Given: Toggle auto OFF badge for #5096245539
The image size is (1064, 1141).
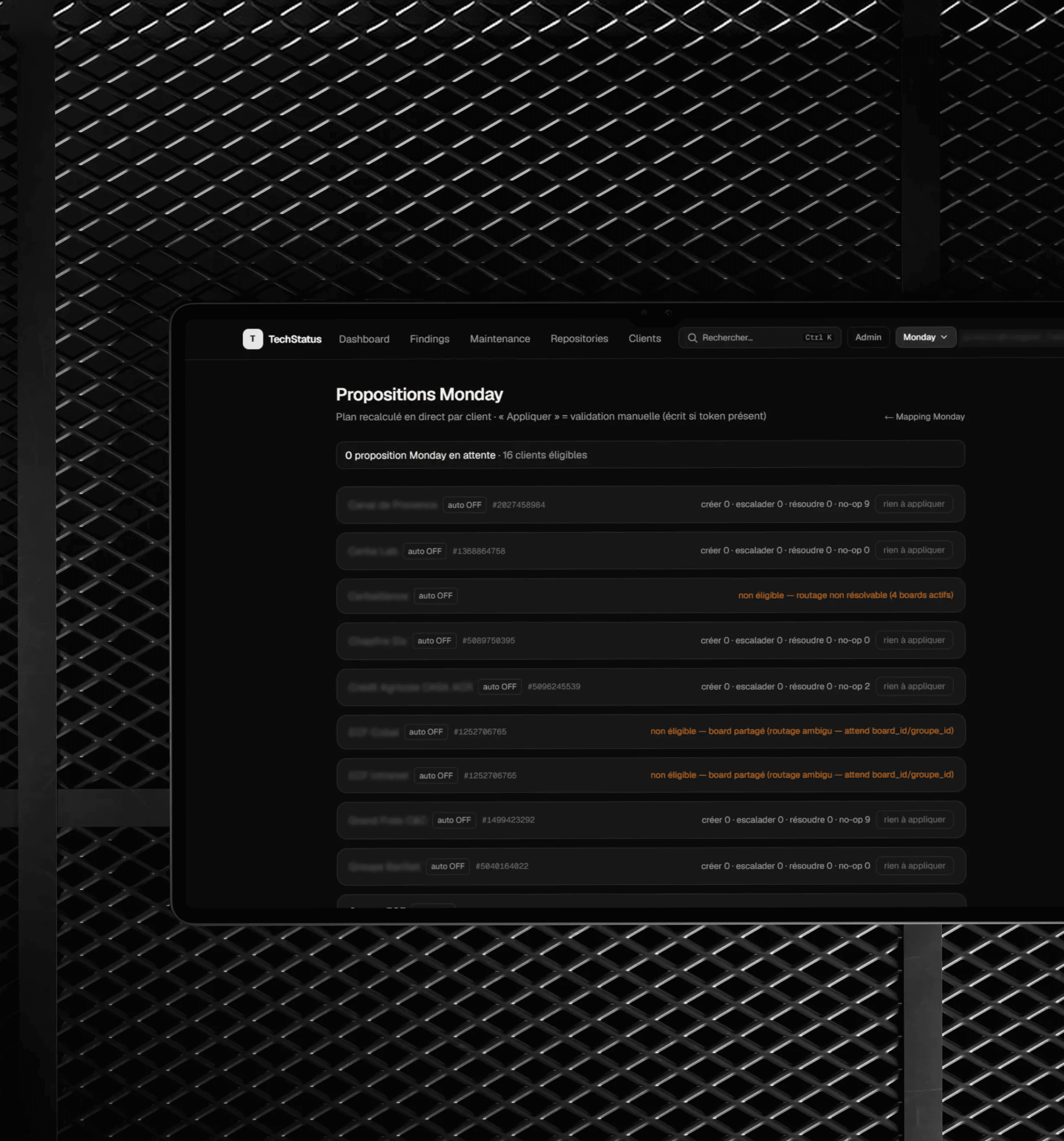Looking at the screenshot, I should (x=500, y=686).
